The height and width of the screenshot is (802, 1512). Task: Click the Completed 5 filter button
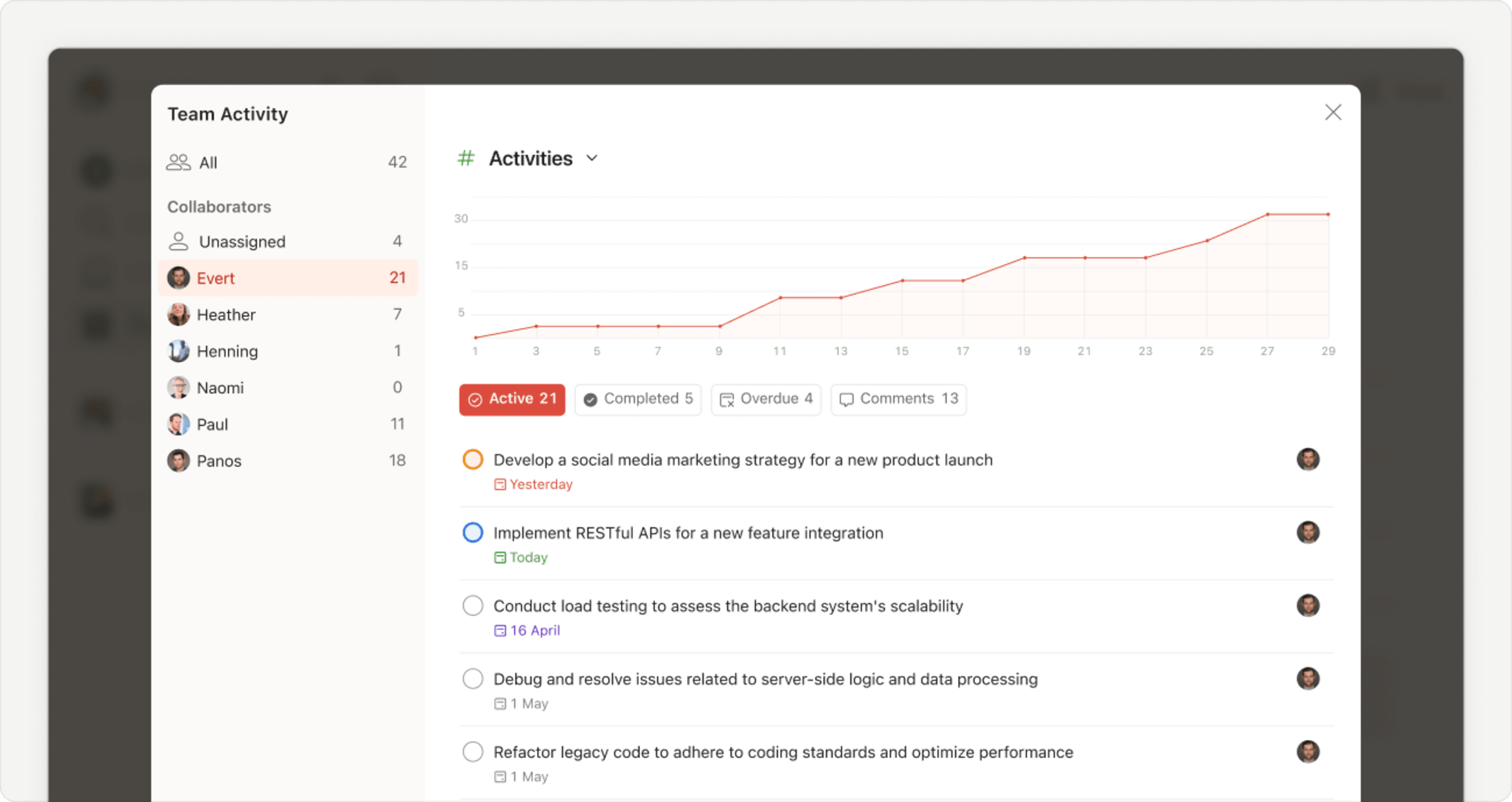(638, 399)
